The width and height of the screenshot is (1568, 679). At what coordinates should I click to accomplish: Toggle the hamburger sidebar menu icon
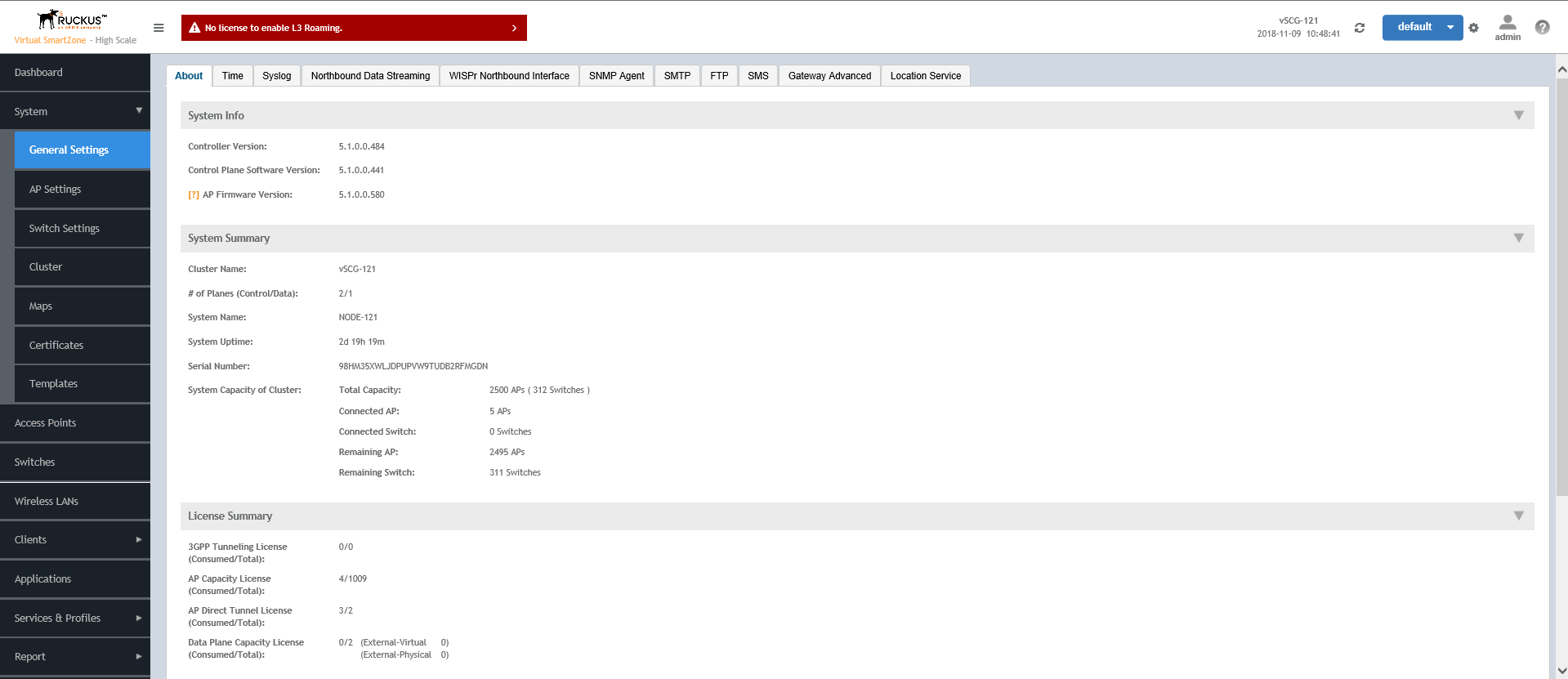click(x=159, y=28)
